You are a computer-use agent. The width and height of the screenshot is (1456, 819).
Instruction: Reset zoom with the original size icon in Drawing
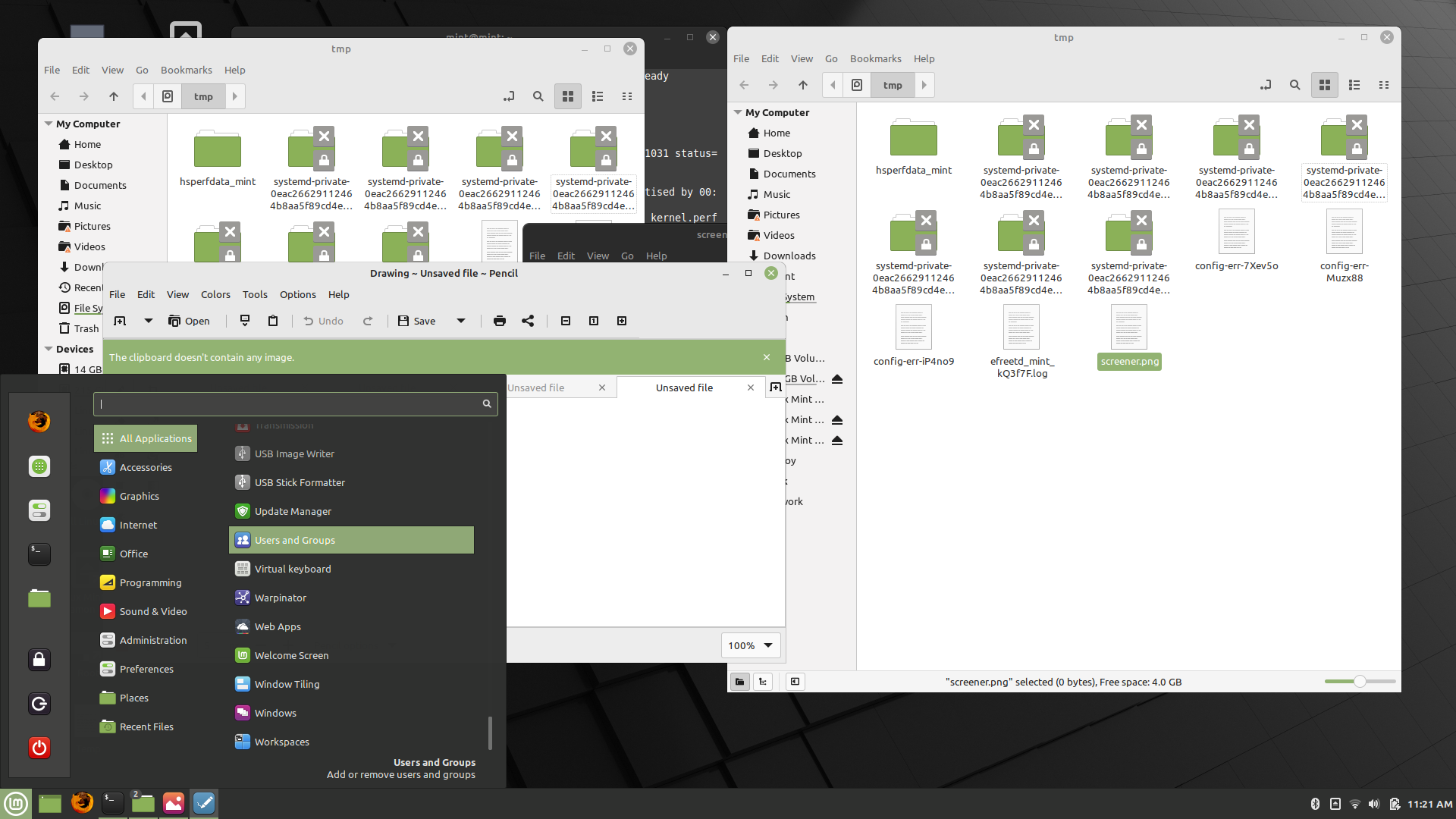point(594,321)
